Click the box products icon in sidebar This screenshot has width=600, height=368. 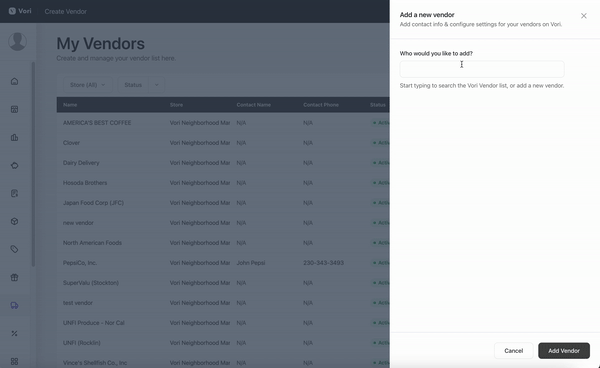pos(14,221)
